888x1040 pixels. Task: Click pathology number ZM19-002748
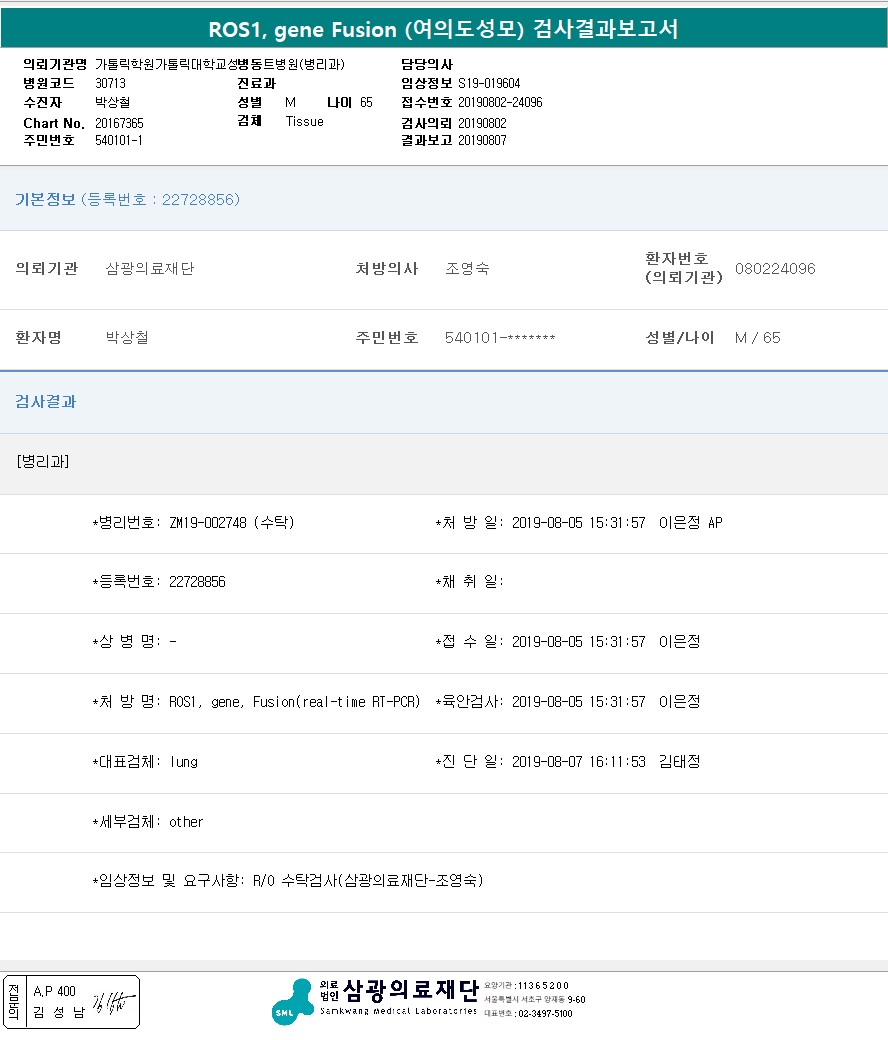(208, 523)
